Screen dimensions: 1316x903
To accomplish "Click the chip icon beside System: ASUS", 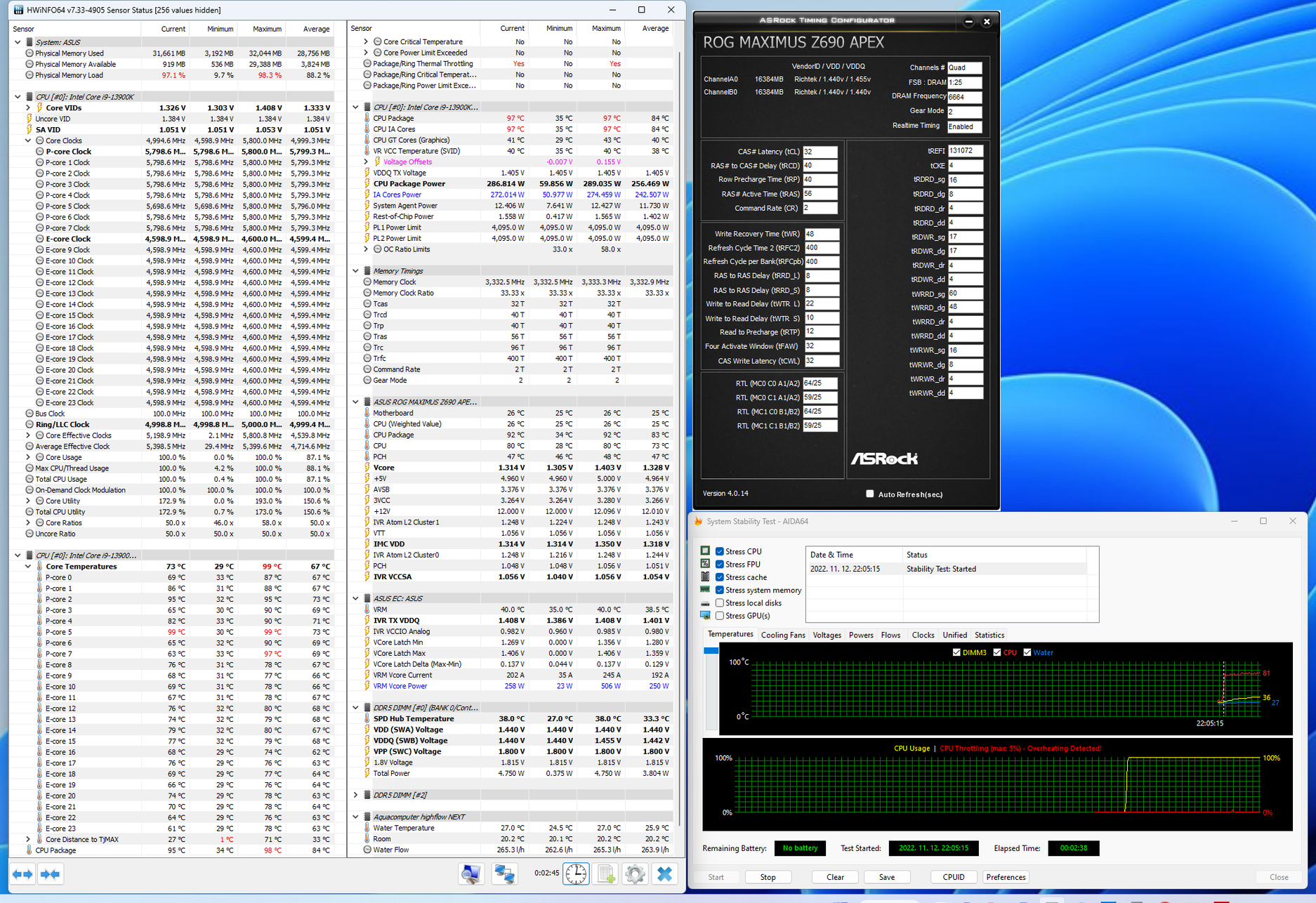I will (x=29, y=42).
